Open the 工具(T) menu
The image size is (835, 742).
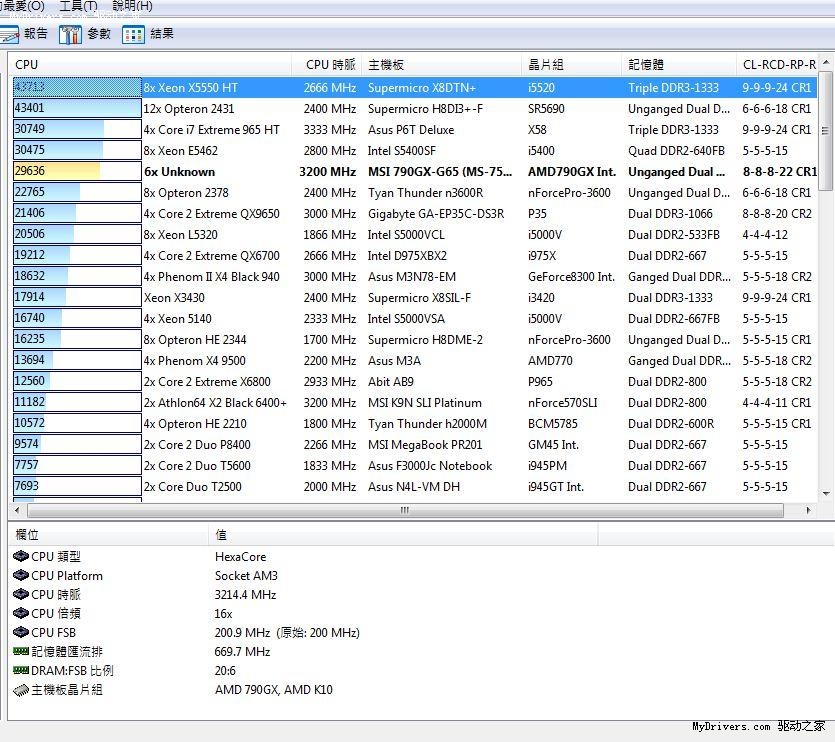point(78,6)
